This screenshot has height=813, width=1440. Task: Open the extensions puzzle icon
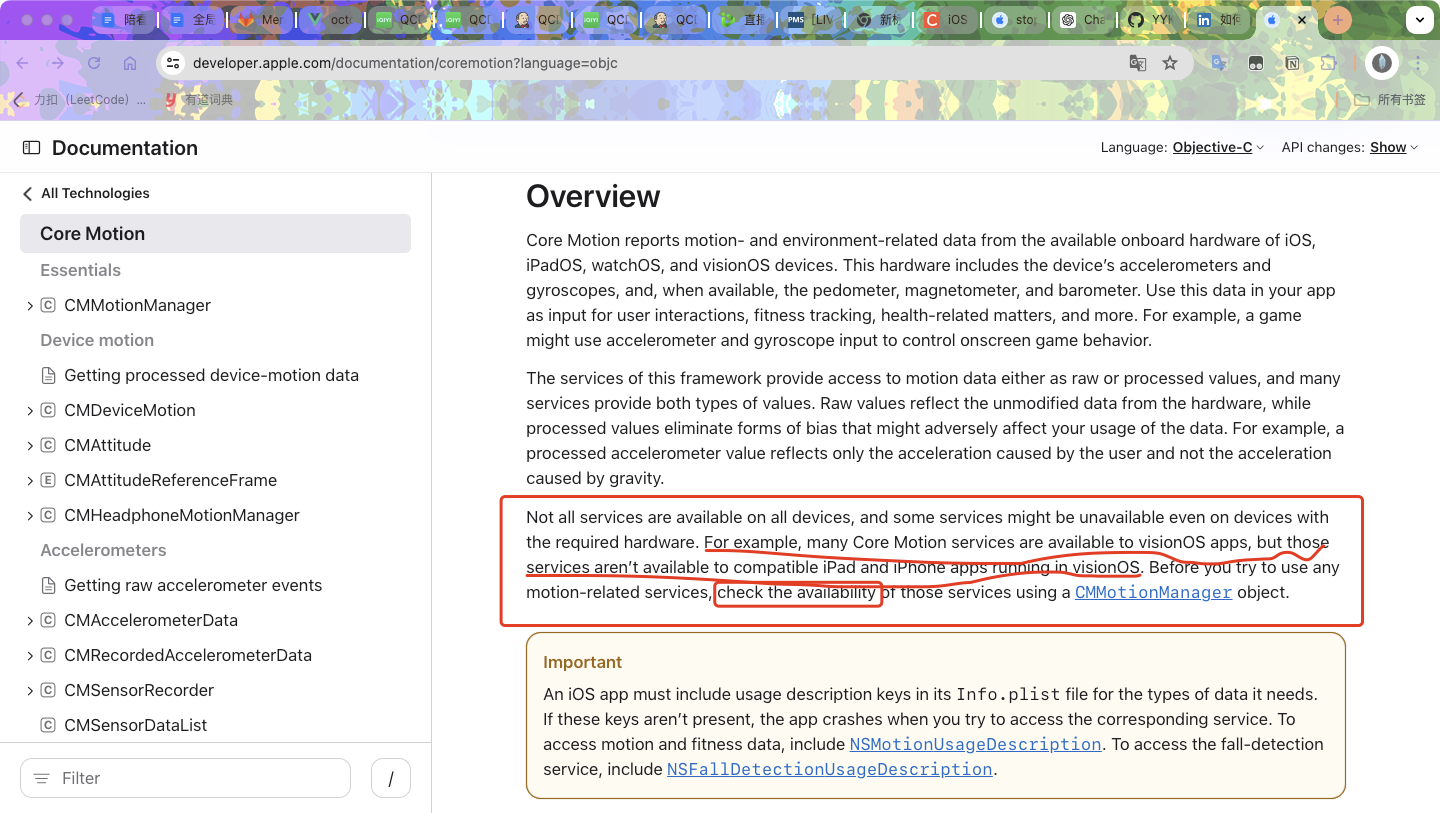coord(1328,63)
